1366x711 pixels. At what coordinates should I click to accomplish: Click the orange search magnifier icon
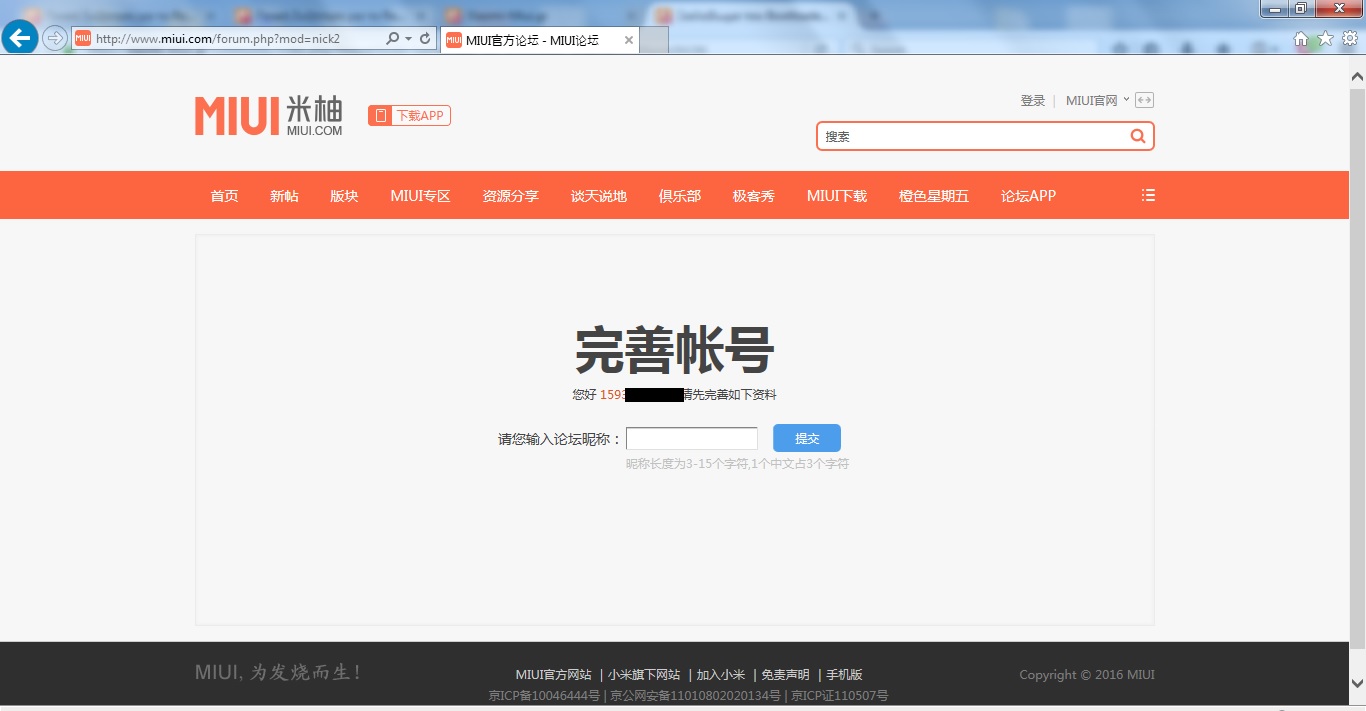(1138, 136)
